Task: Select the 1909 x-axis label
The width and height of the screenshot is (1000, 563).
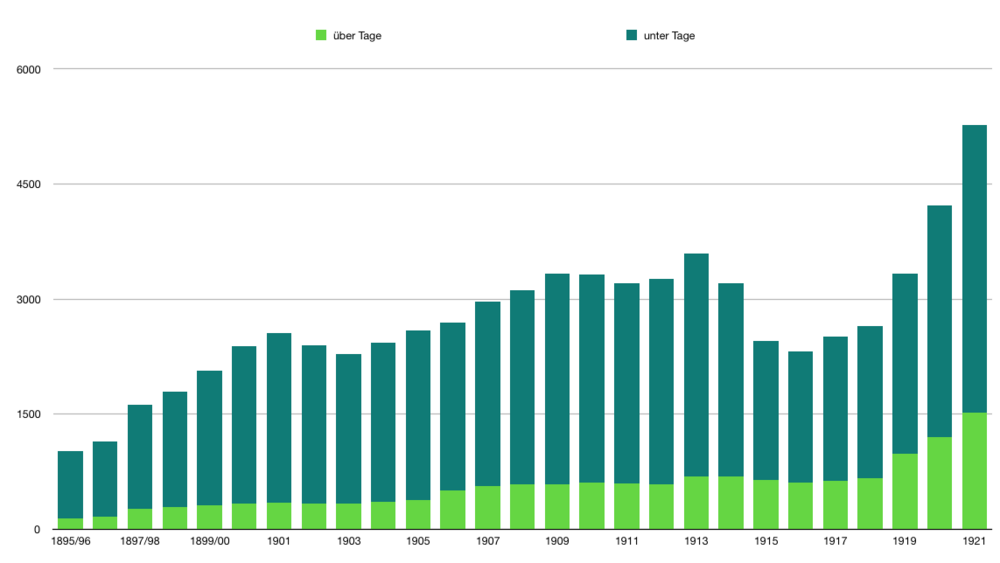Action: click(x=557, y=541)
